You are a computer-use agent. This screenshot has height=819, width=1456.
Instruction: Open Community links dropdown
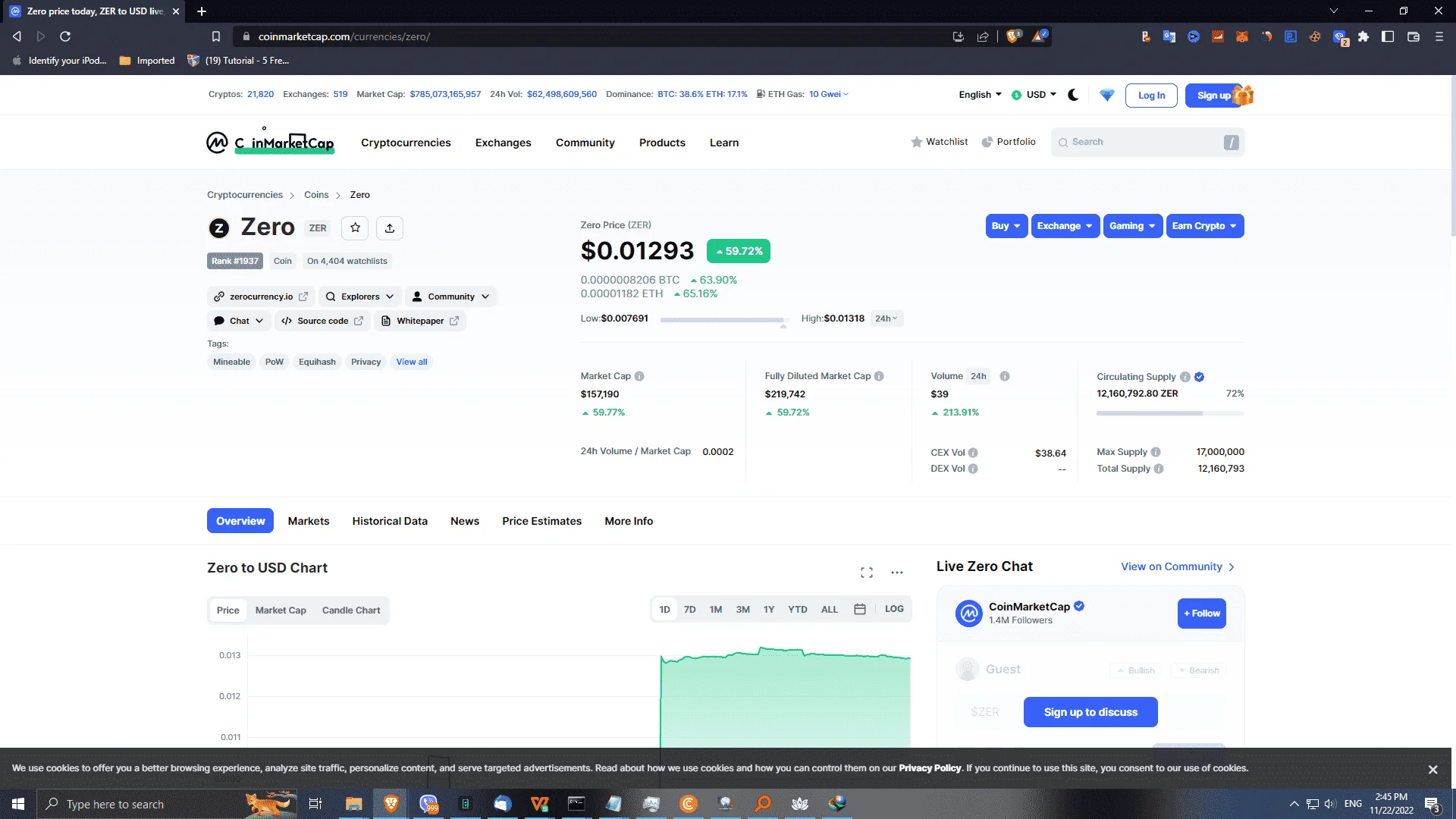[x=451, y=297]
